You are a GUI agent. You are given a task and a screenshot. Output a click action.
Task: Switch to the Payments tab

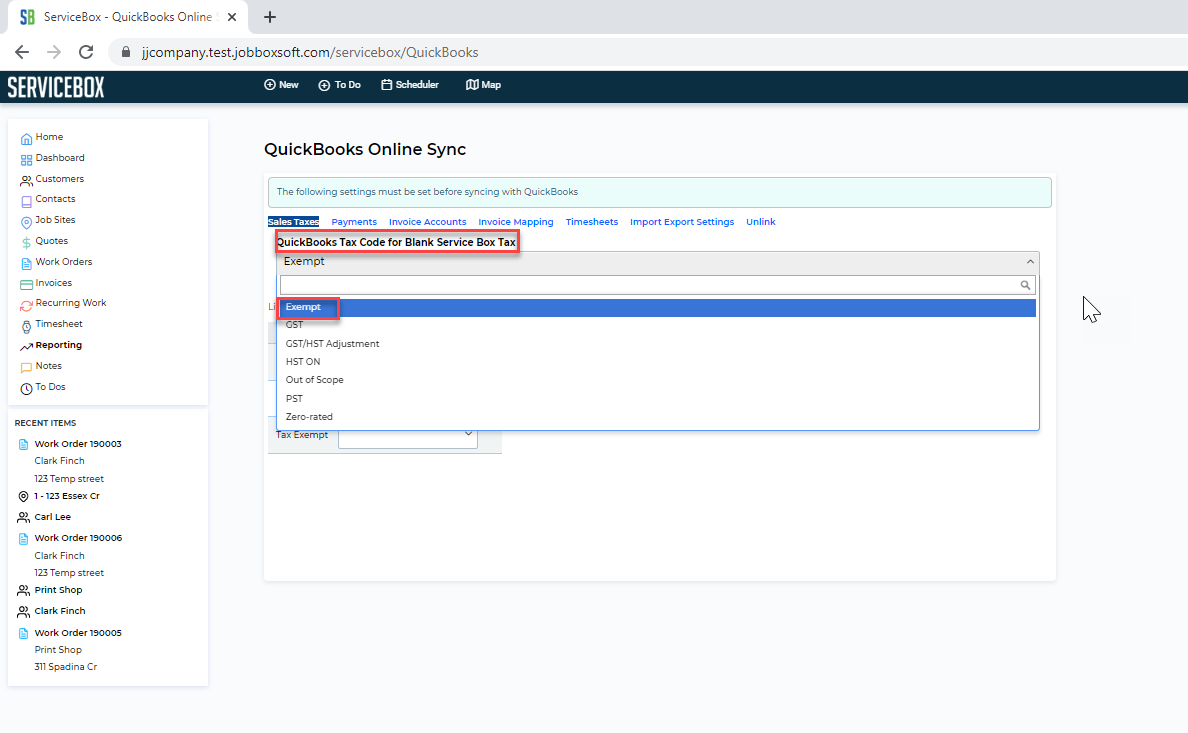coord(354,222)
